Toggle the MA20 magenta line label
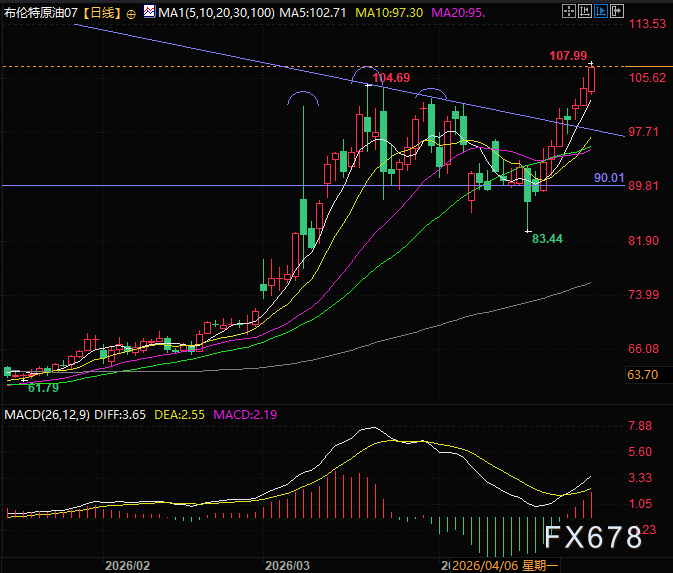This screenshot has height=573, width=673. [458, 13]
